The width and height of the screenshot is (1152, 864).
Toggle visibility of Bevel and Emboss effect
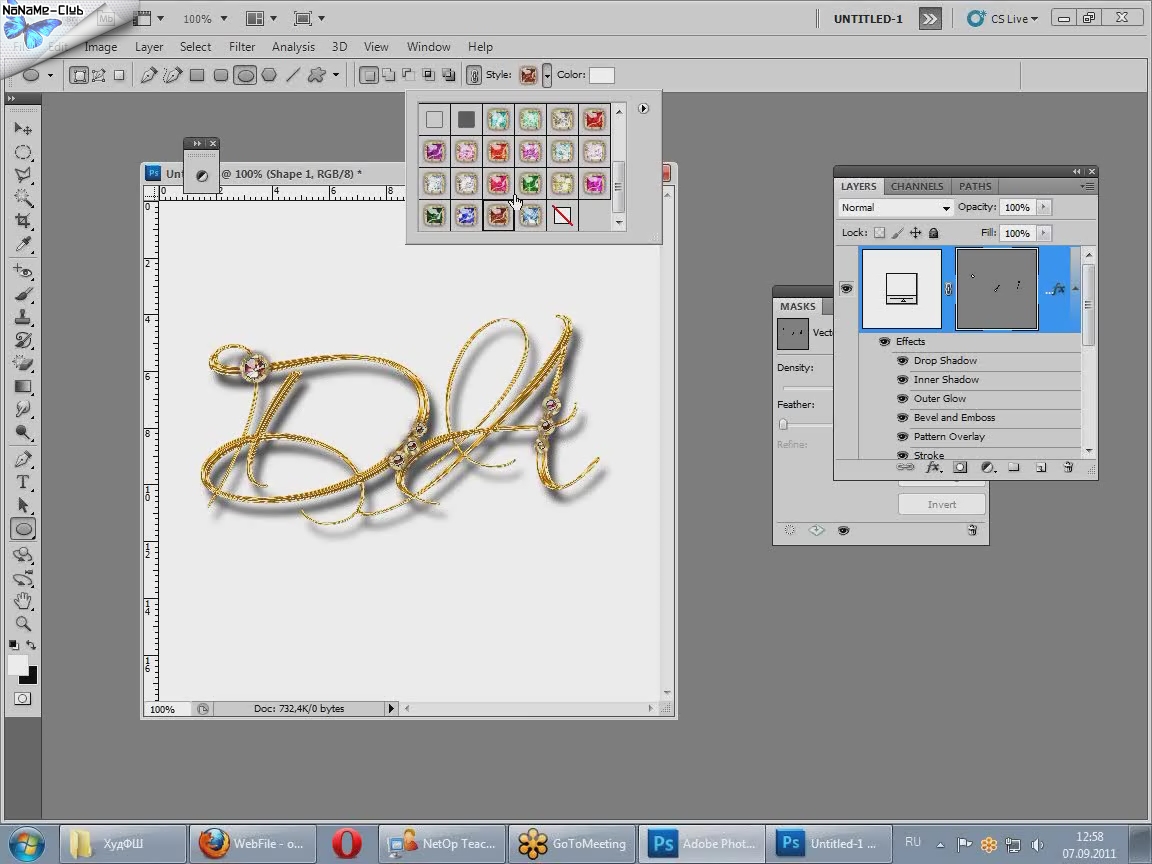(x=902, y=418)
